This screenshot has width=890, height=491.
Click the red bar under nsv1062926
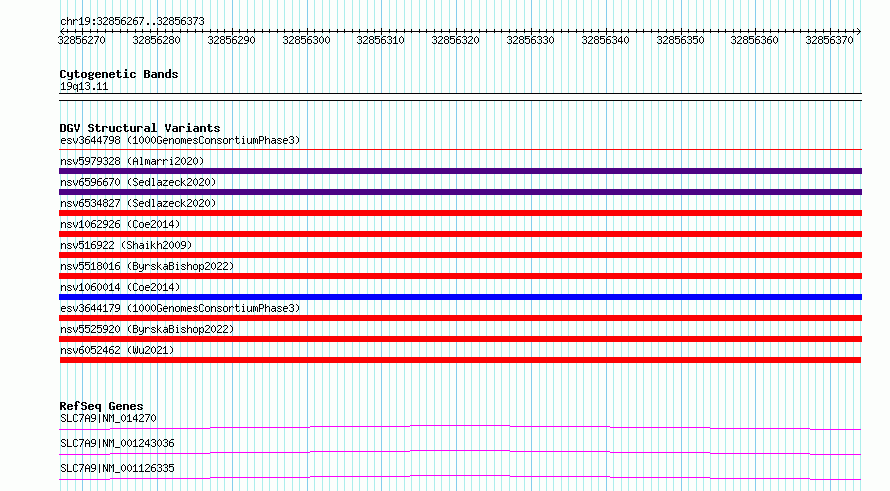tap(460, 234)
